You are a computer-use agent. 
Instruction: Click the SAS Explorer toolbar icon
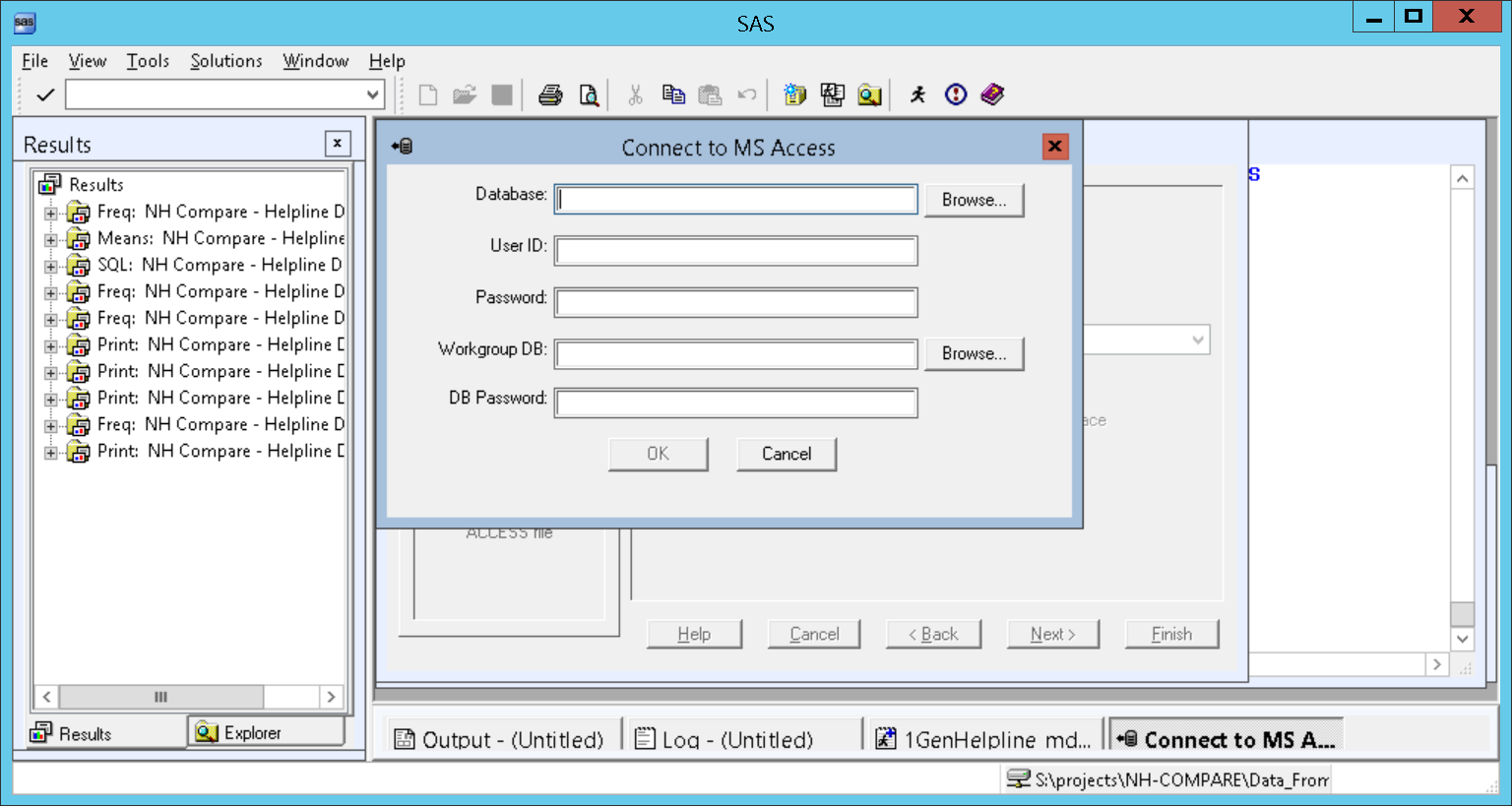click(x=869, y=94)
